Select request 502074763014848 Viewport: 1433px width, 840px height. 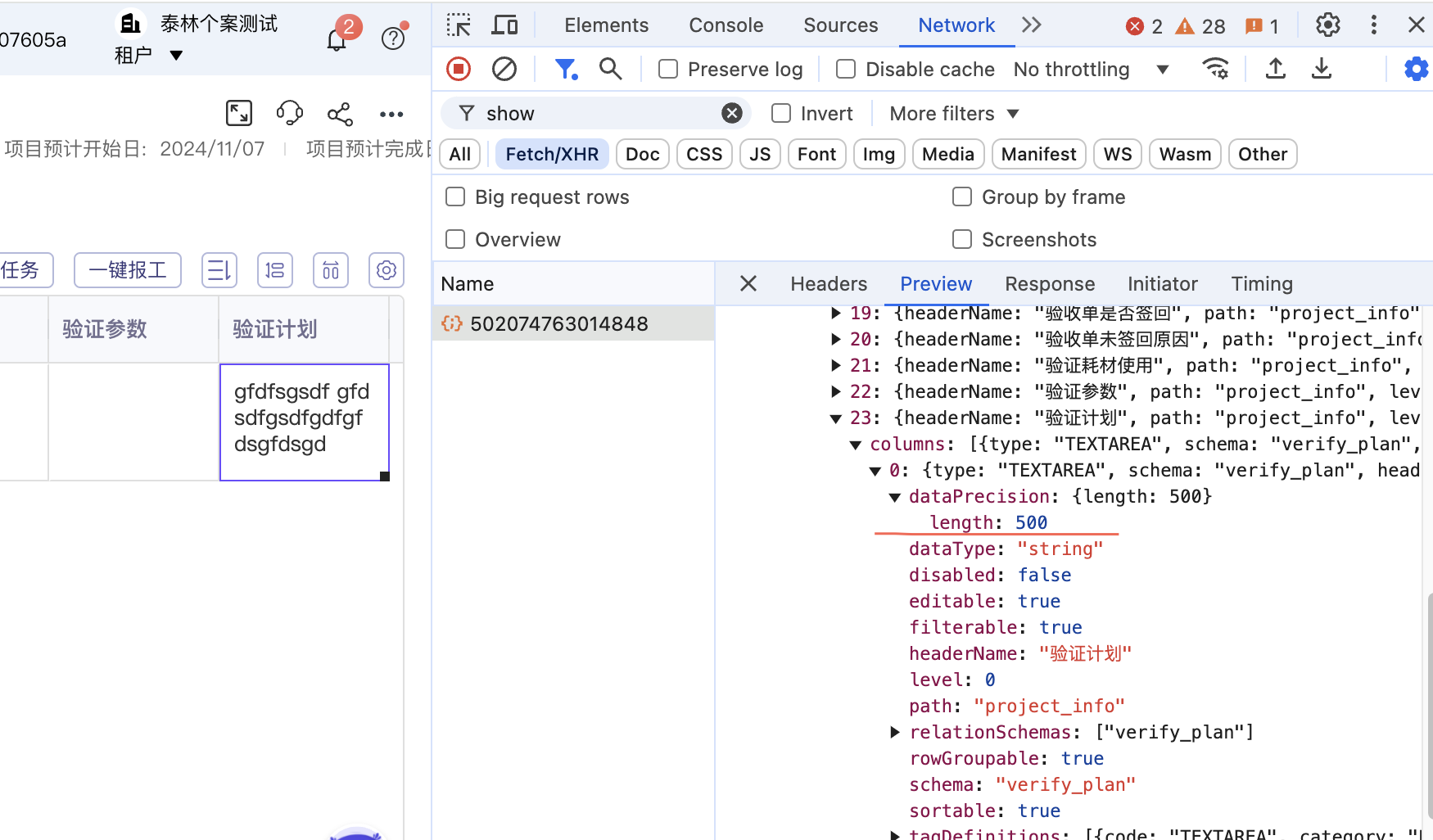(x=573, y=323)
